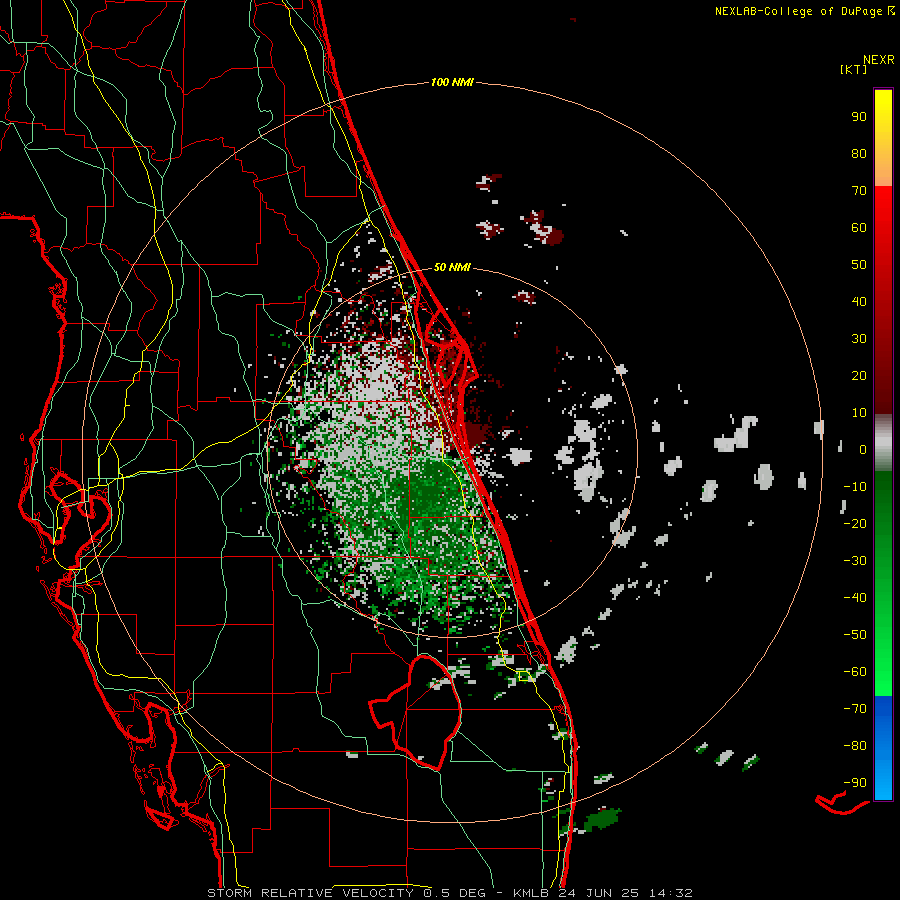Click the 90 value on the velocity scale
Screen dimensions: 900x900
point(859,117)
